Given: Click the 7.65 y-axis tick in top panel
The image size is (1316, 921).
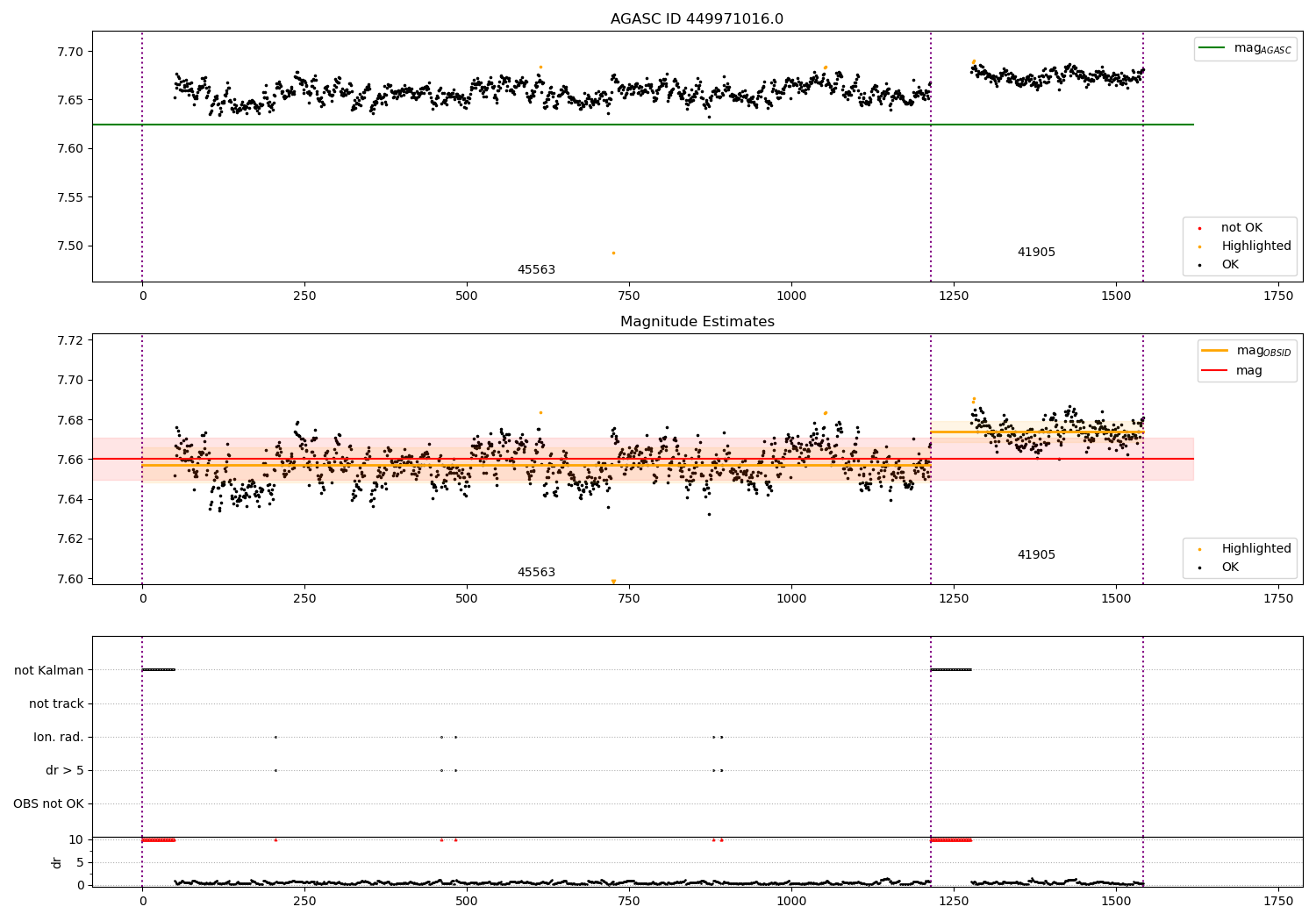Looking at the screenshot, I should click(70, 100).
